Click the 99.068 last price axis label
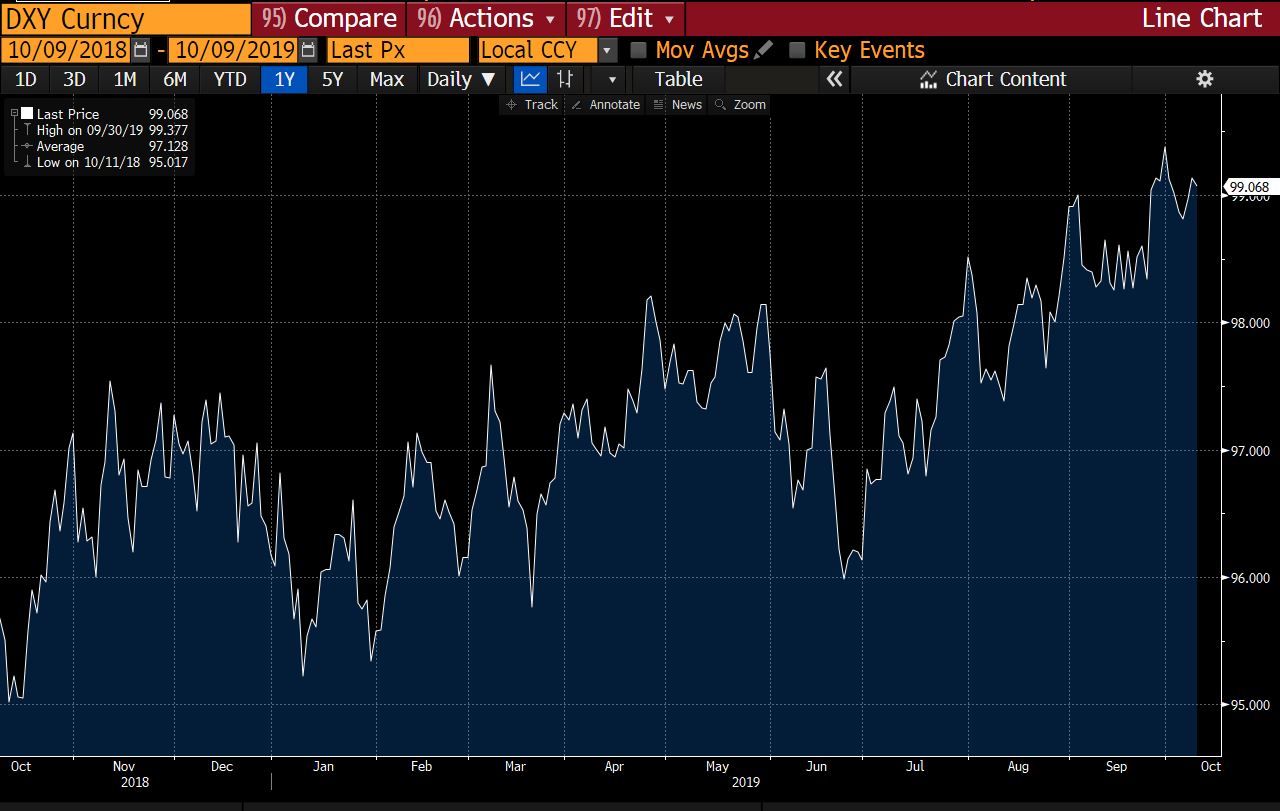This screenshot has width=1280, height=811. point(1249,187)
